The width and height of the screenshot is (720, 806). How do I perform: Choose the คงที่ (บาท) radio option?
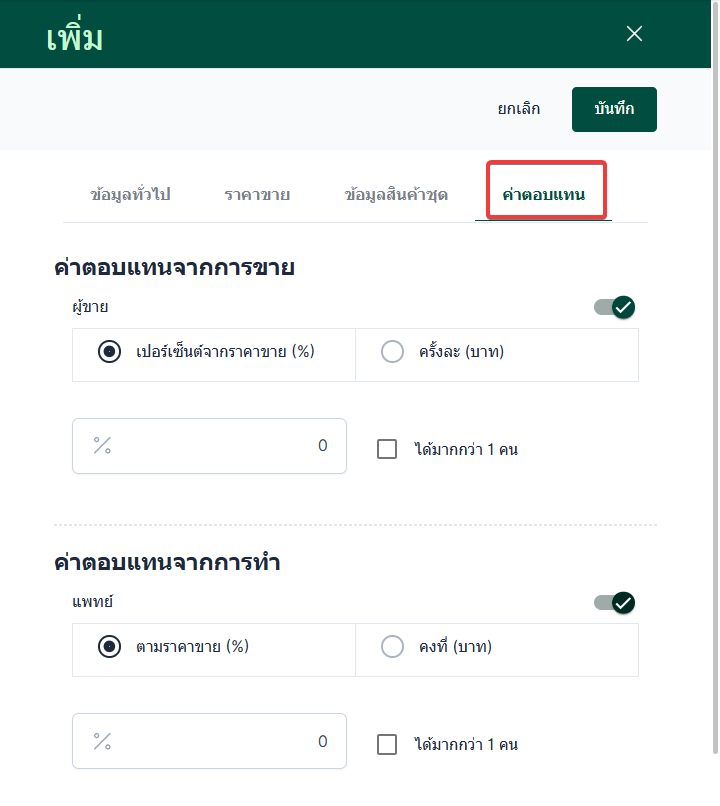pyautogui.click(x=393, y=647)
